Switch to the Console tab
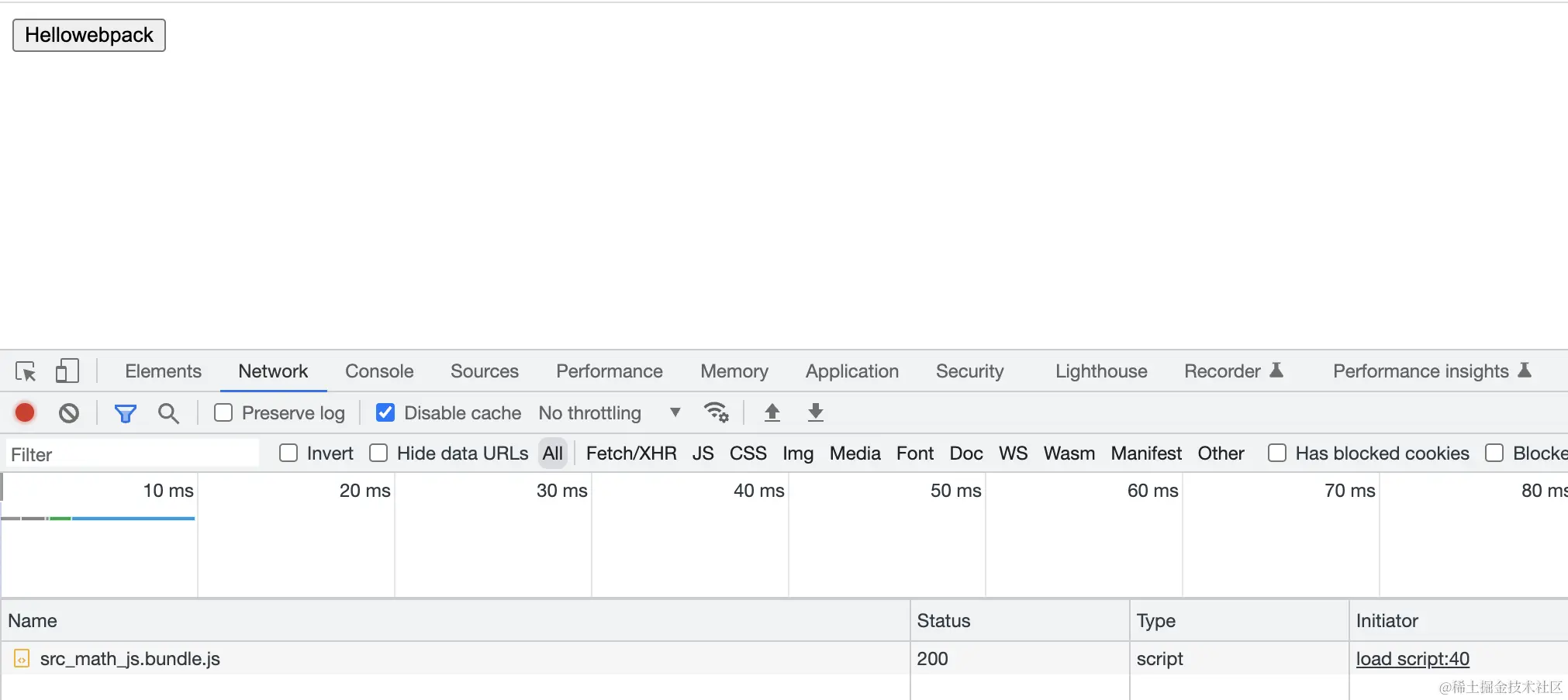This screenshot has height=700, width=1568. [x=379, y=371]
